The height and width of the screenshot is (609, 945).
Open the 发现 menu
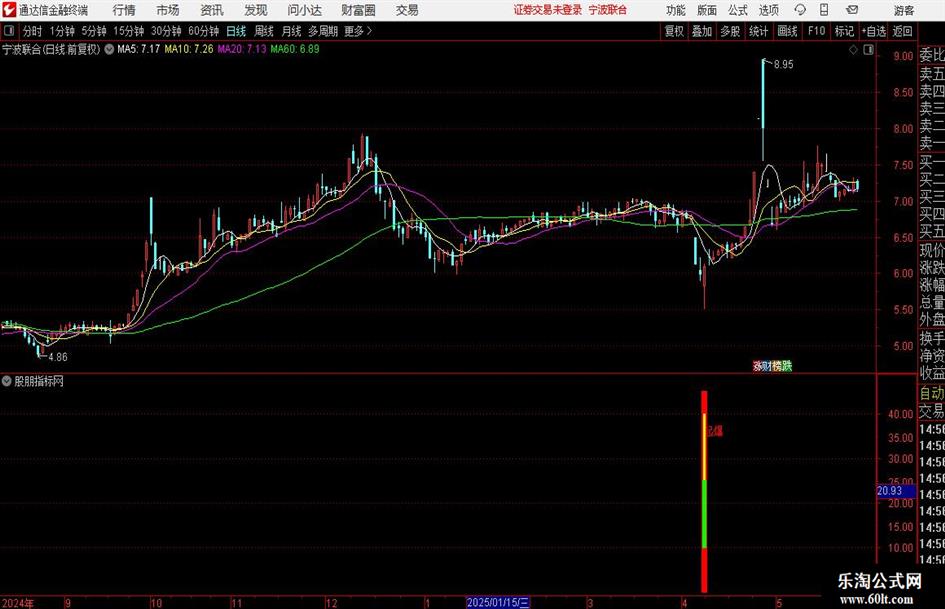point(256,10)
